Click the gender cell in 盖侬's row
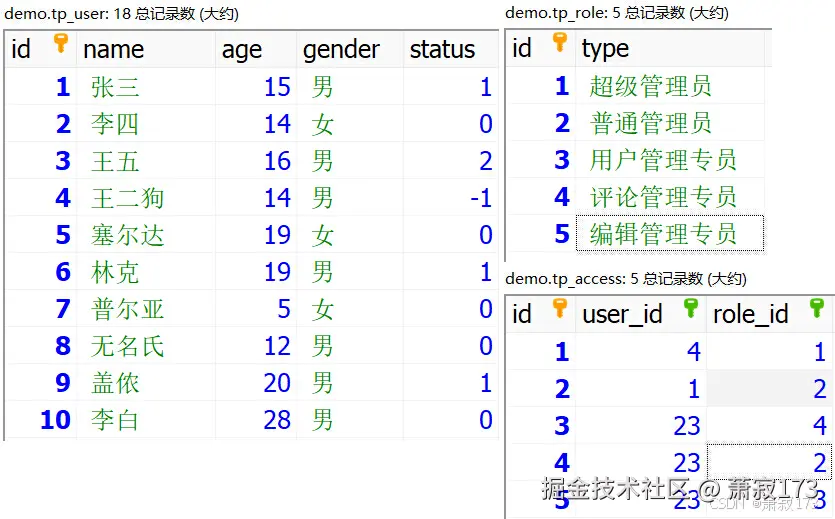835x519 pixels. (x=350, y=383)
